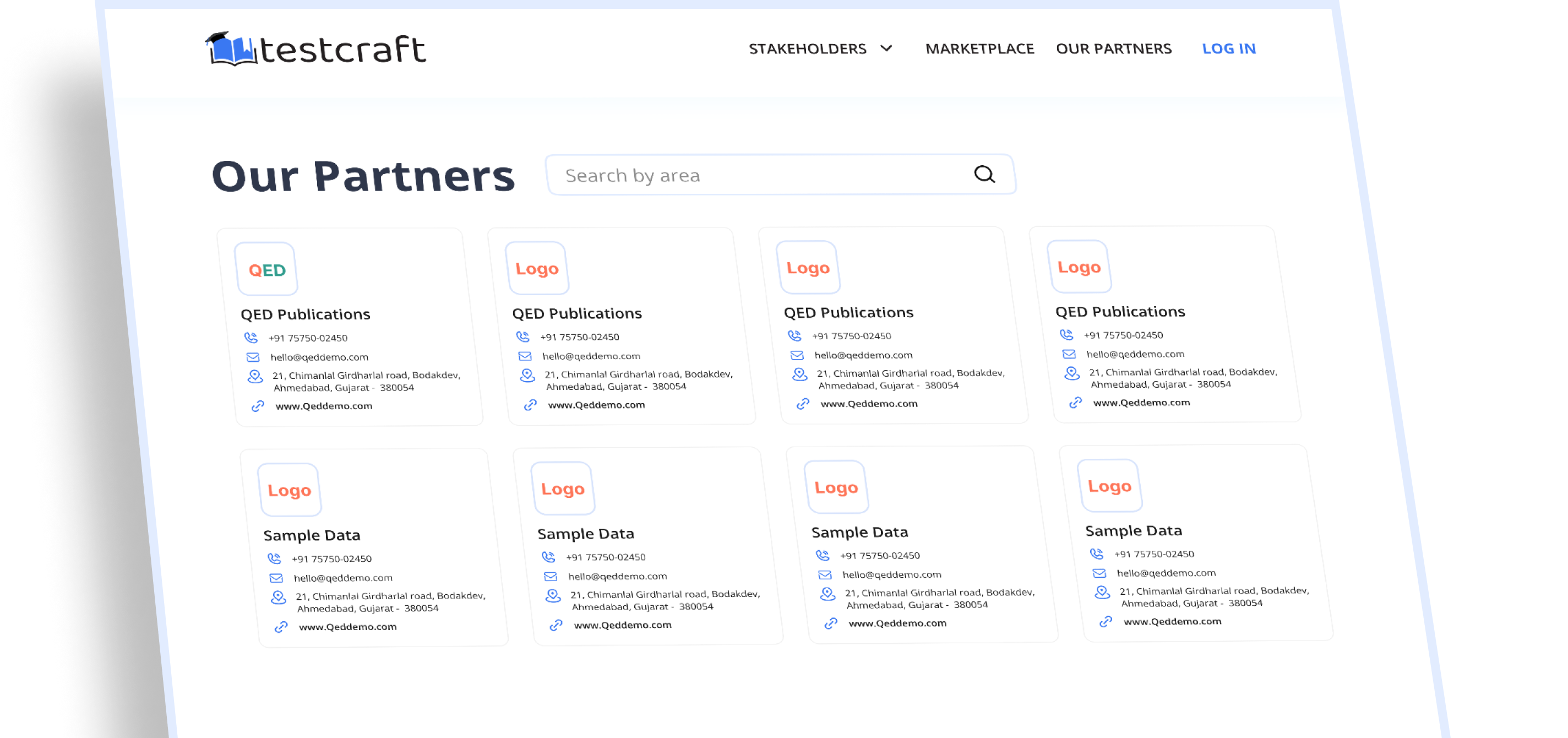Click link icon in card with QED logo
This screenshot has height=738, width=1568.
pos(258,405)
